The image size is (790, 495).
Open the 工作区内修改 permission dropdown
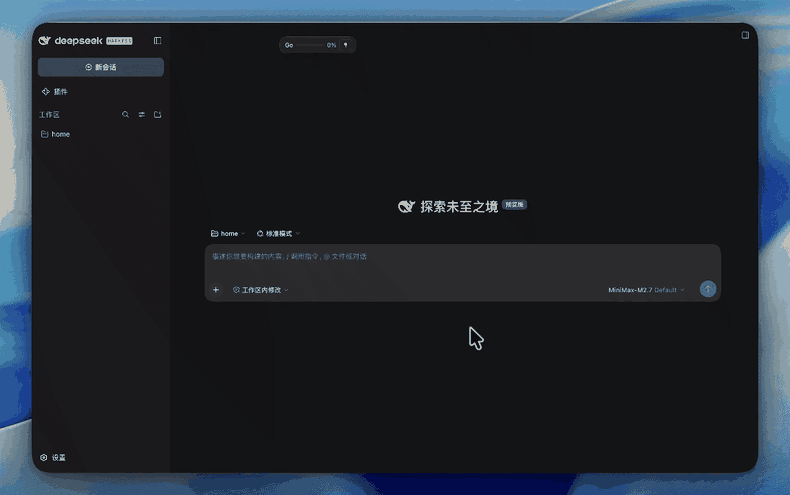click(x=260, y=290)
